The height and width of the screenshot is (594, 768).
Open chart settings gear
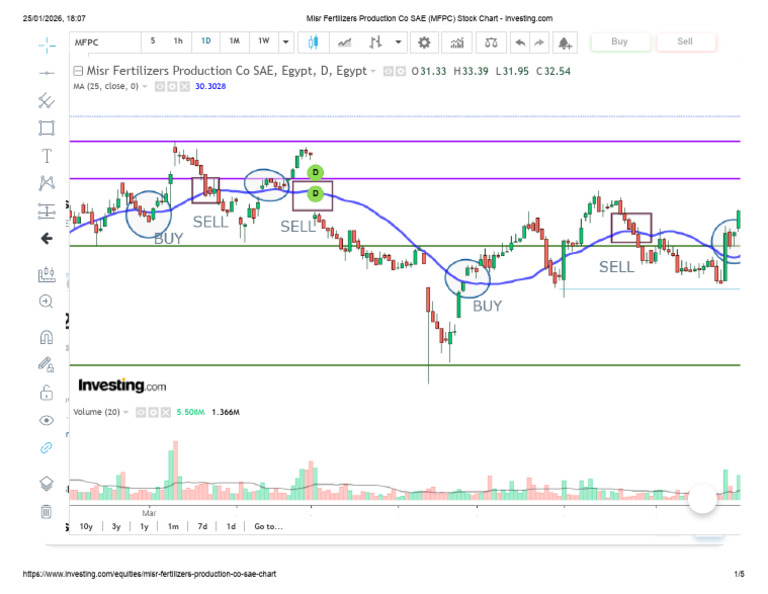[x=424, y=43]
